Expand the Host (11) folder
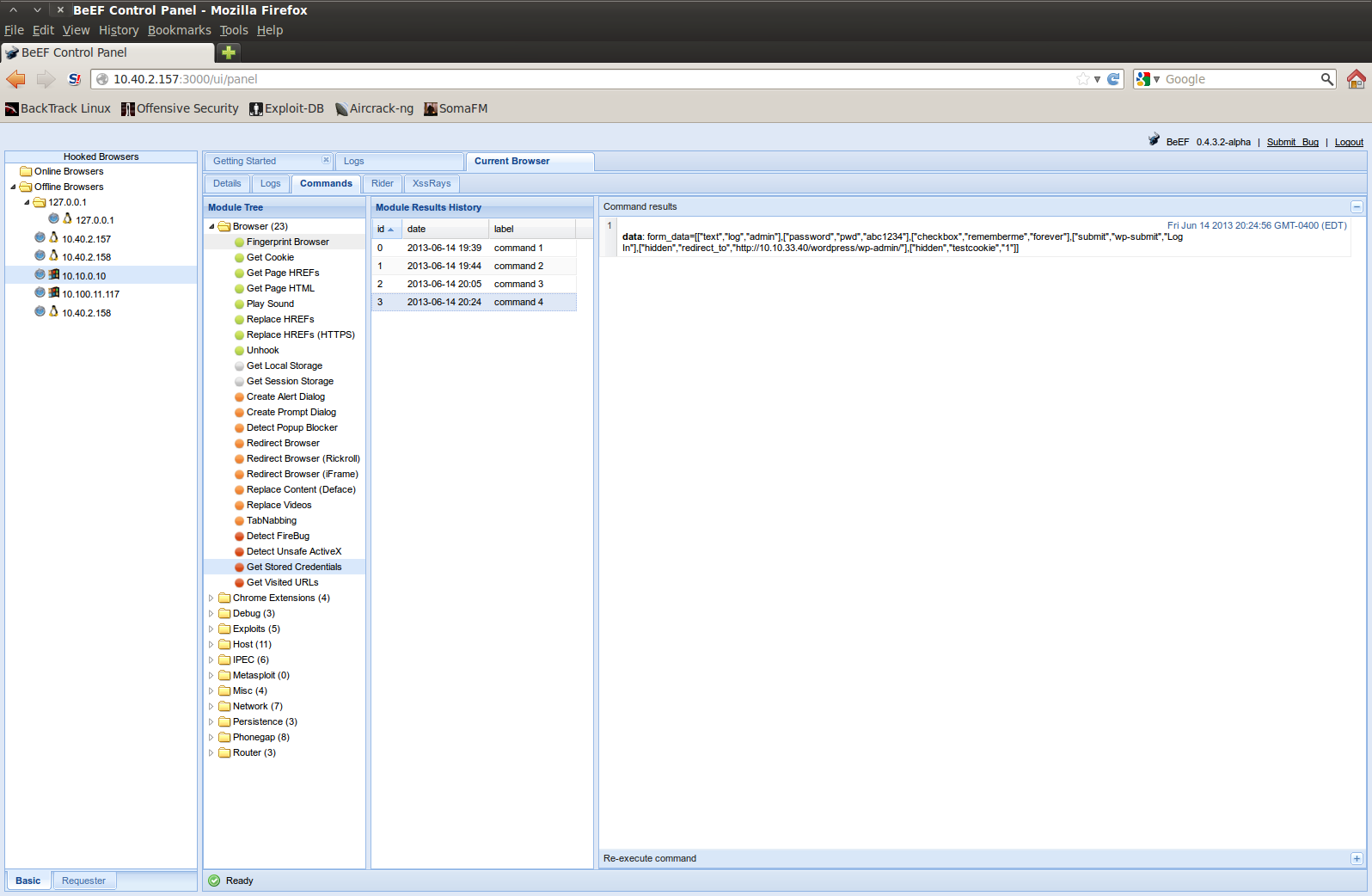This screenshot has height=896, width=1372. click(x=211, y=645)
